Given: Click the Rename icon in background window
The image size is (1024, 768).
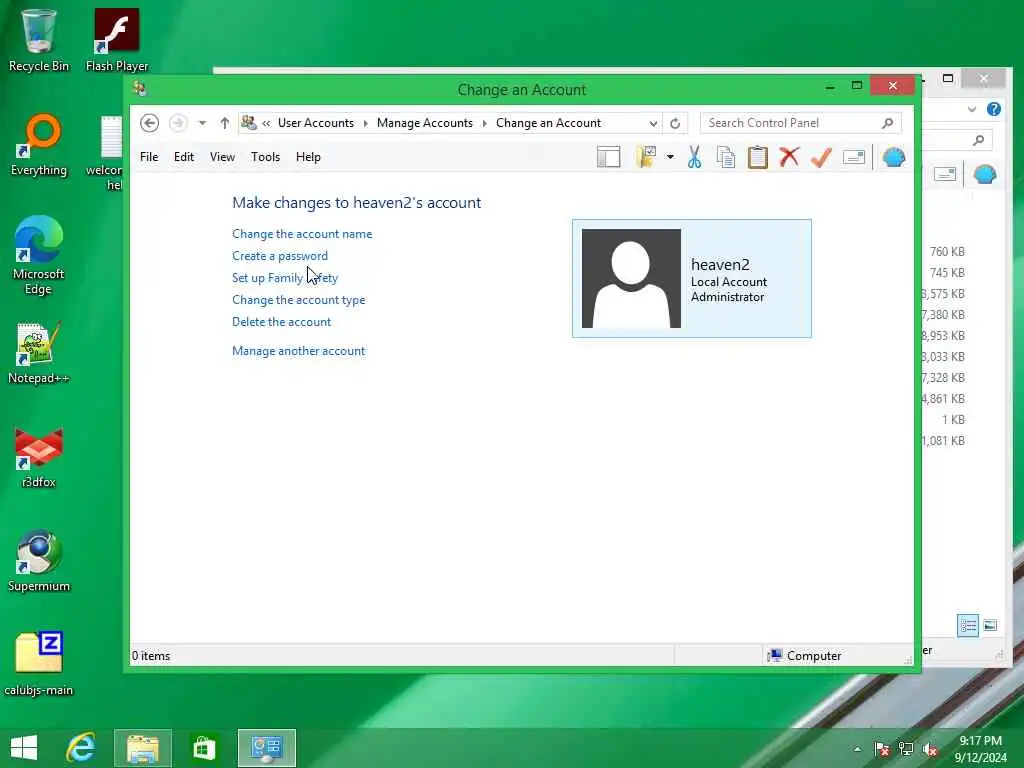Looking at the screenshot, I should coord(945,174).
